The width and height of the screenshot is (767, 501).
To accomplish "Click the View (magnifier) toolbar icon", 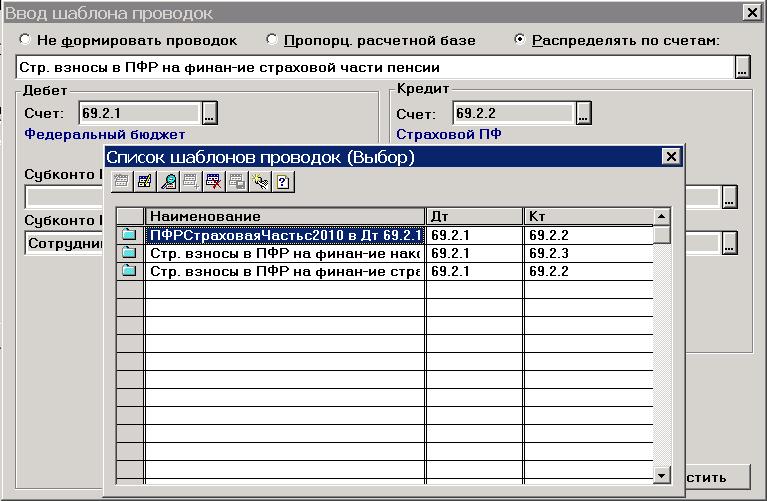I will [168, 182].
